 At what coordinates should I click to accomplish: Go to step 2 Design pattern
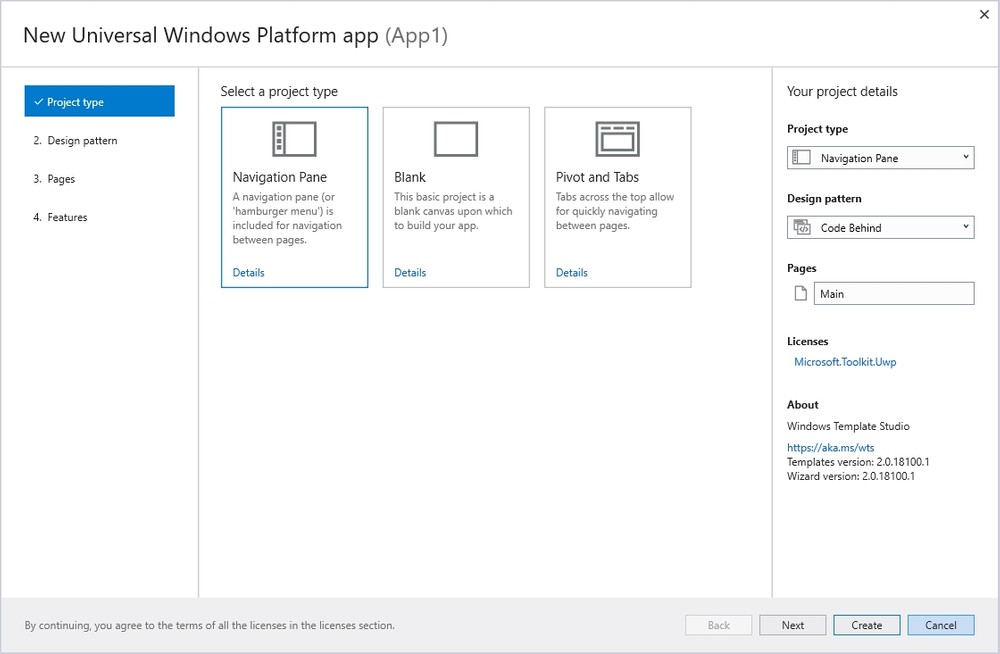click(75, 140)
